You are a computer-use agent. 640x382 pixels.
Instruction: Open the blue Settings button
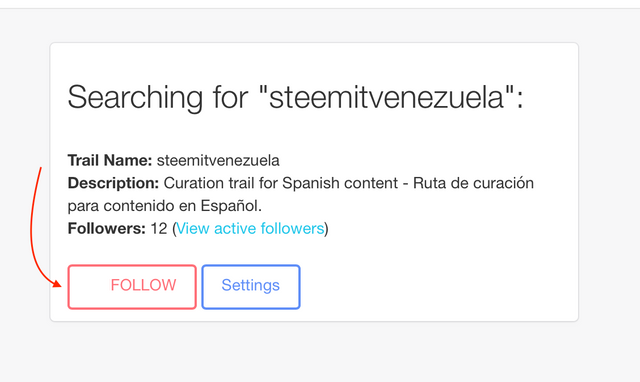251,286
